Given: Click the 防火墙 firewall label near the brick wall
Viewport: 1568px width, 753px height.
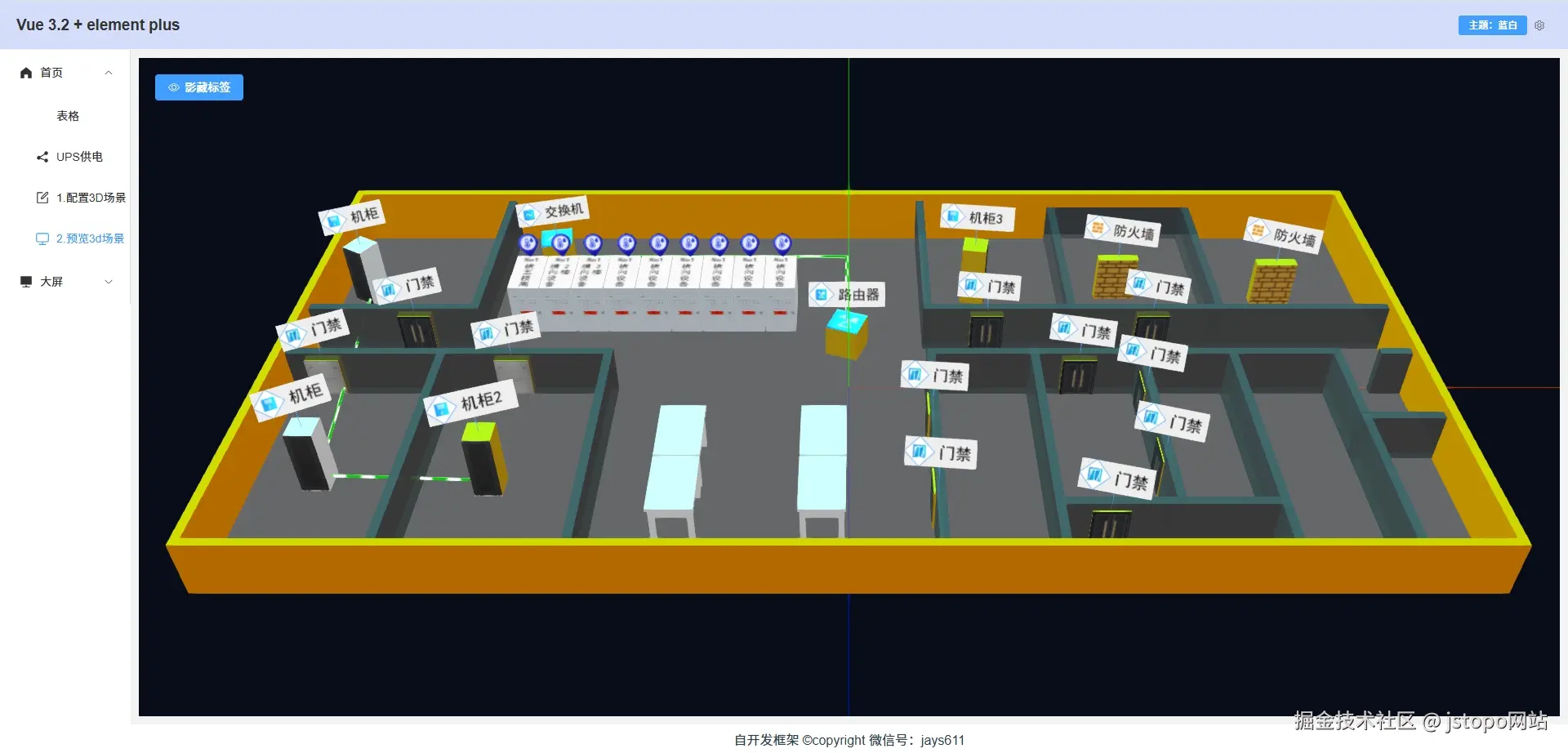Looking at the screenshot, I should (1122, 229).
